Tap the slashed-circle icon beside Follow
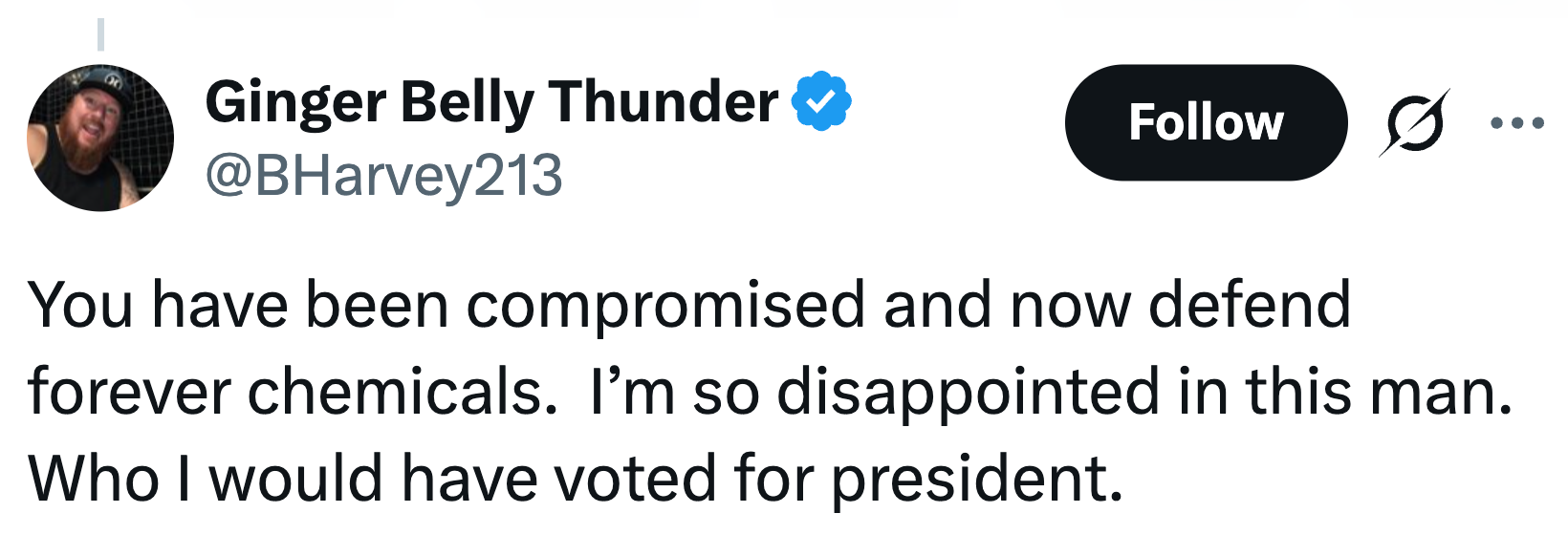 [1413, 123]
